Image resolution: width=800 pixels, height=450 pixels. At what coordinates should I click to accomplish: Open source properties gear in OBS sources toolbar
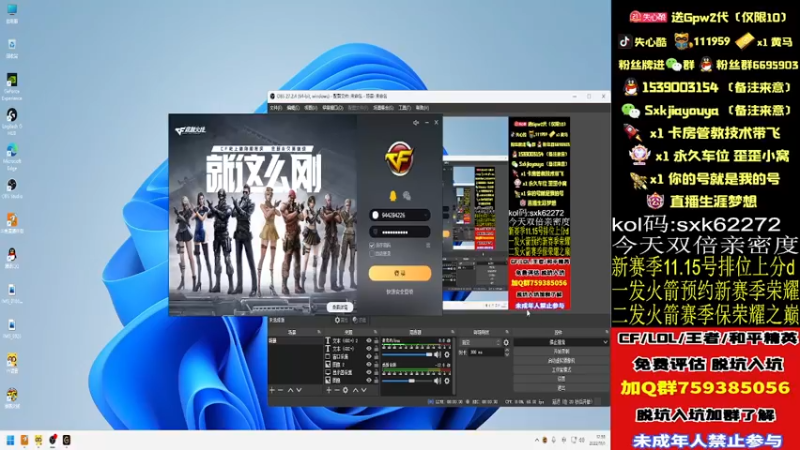[x=345, y=390]
